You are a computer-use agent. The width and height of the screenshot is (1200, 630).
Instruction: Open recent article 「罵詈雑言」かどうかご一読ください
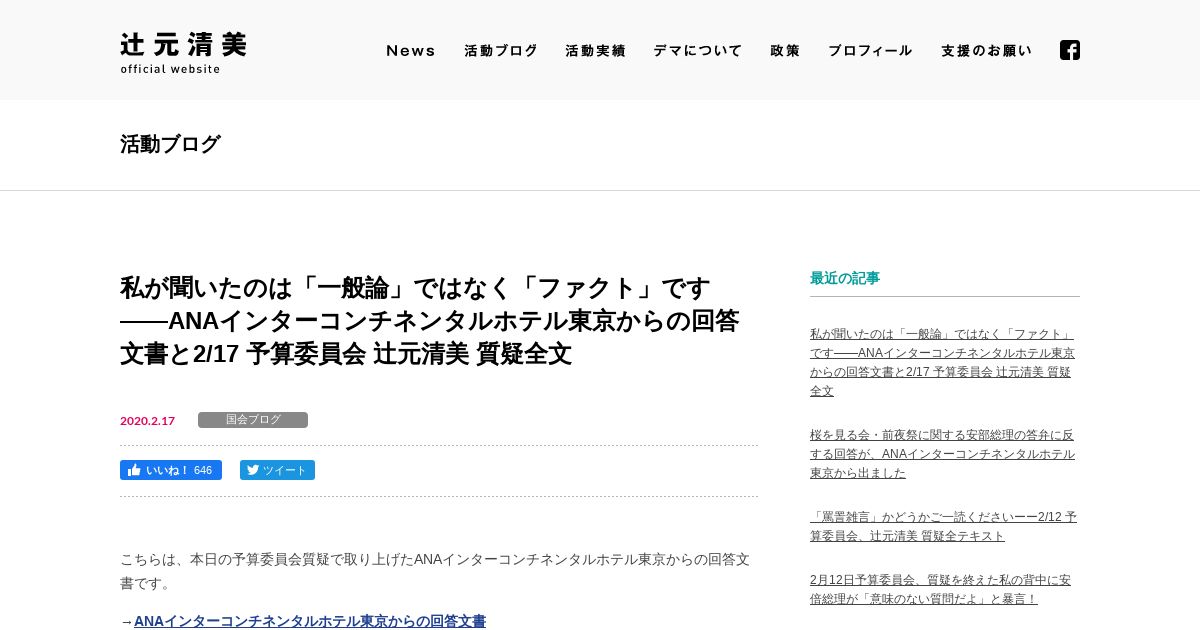point(943,526)
